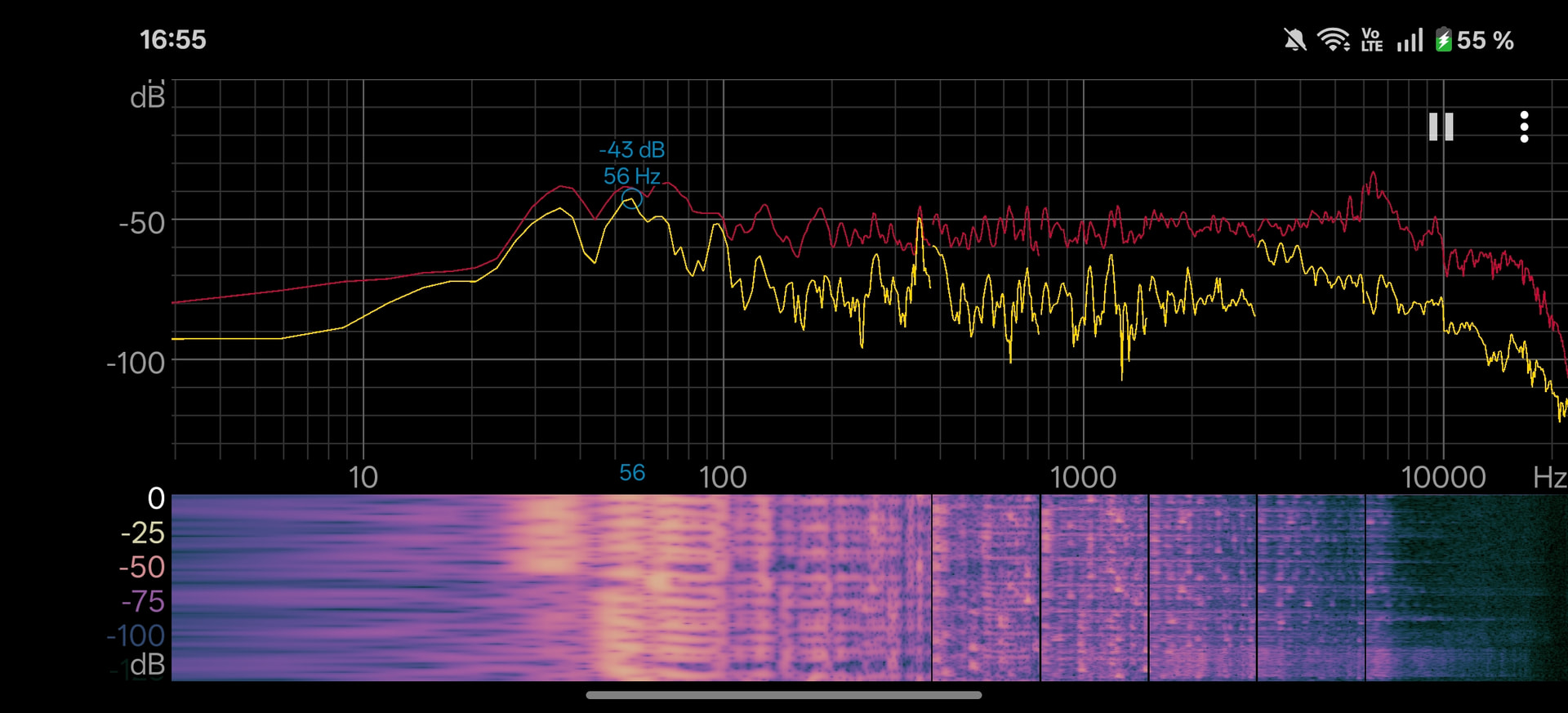Tap the charging battery icon

[1444, 40]
